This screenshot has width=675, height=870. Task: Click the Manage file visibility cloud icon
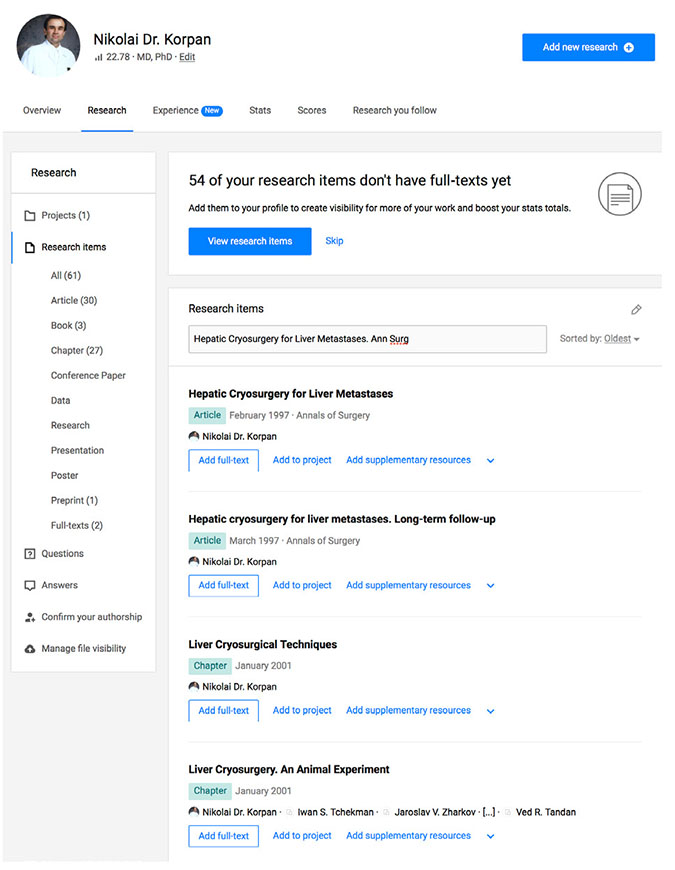30,649
